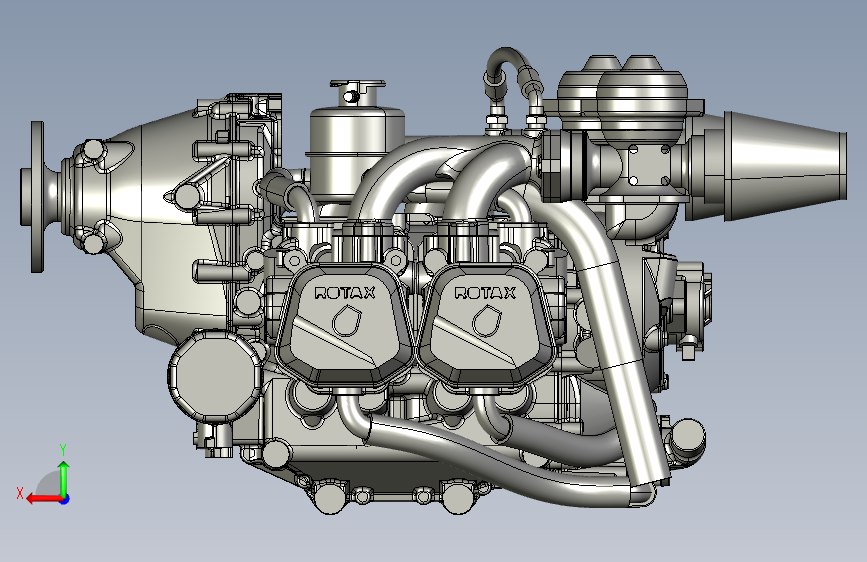The width and height of the screenshot is (867, 562).
Task: Select the droplet emblem on the left valve cover
Action: click(x=346, y=320)
